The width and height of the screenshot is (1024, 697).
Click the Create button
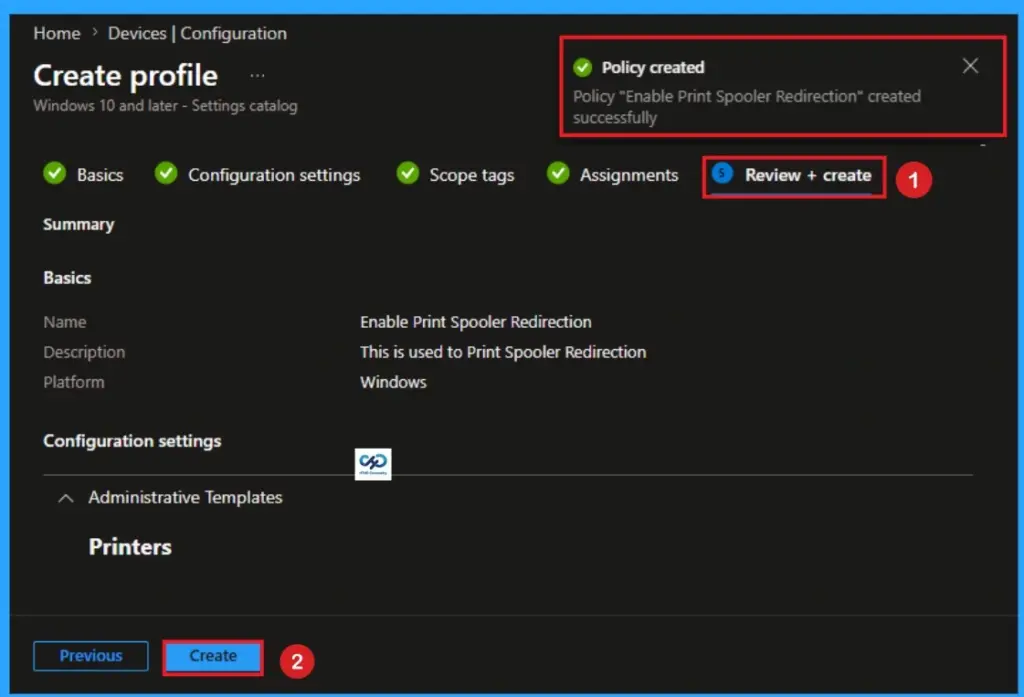click(x=213, y=656)
